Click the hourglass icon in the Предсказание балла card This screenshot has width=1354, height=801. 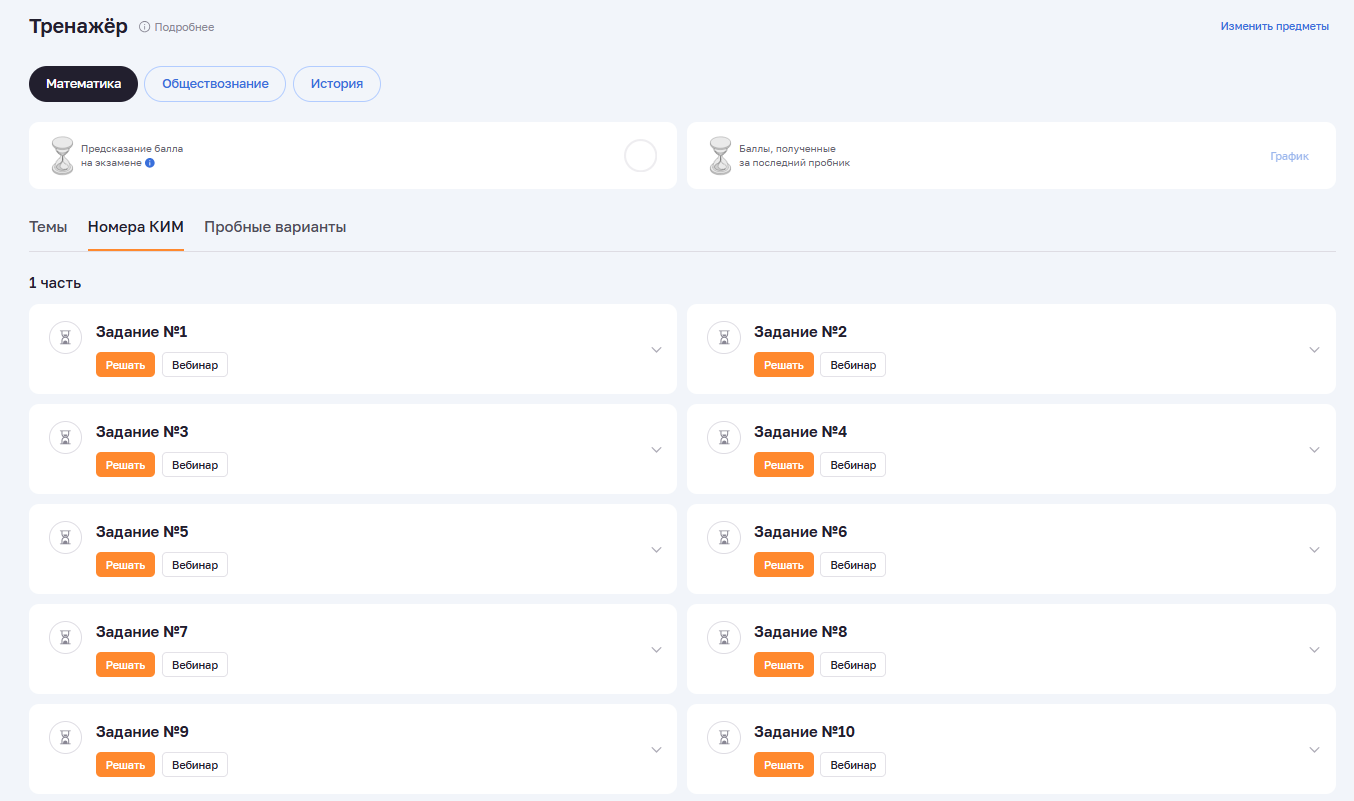point(63,156)
